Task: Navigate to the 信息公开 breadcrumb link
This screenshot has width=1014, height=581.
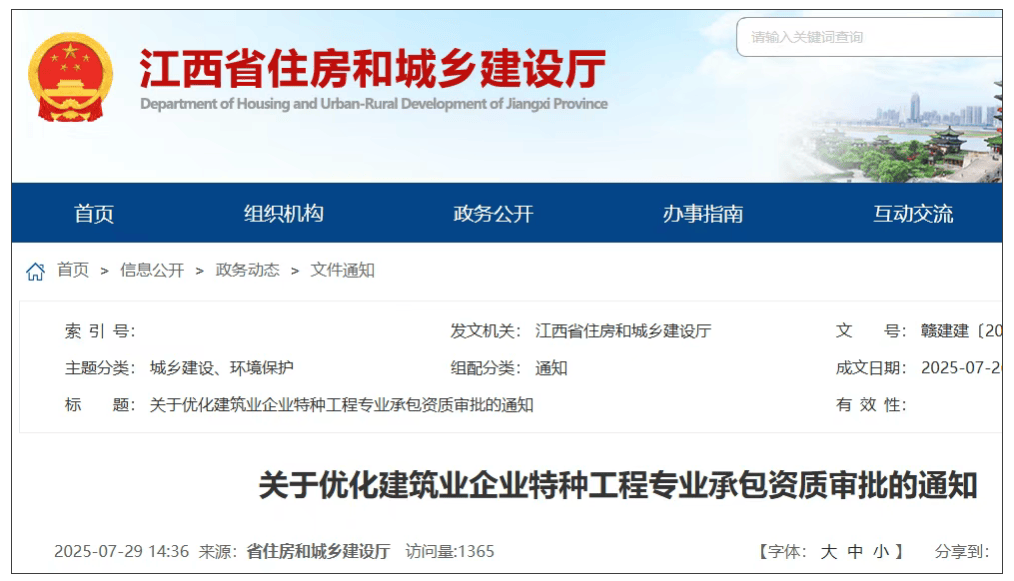Action: point(152,270)
